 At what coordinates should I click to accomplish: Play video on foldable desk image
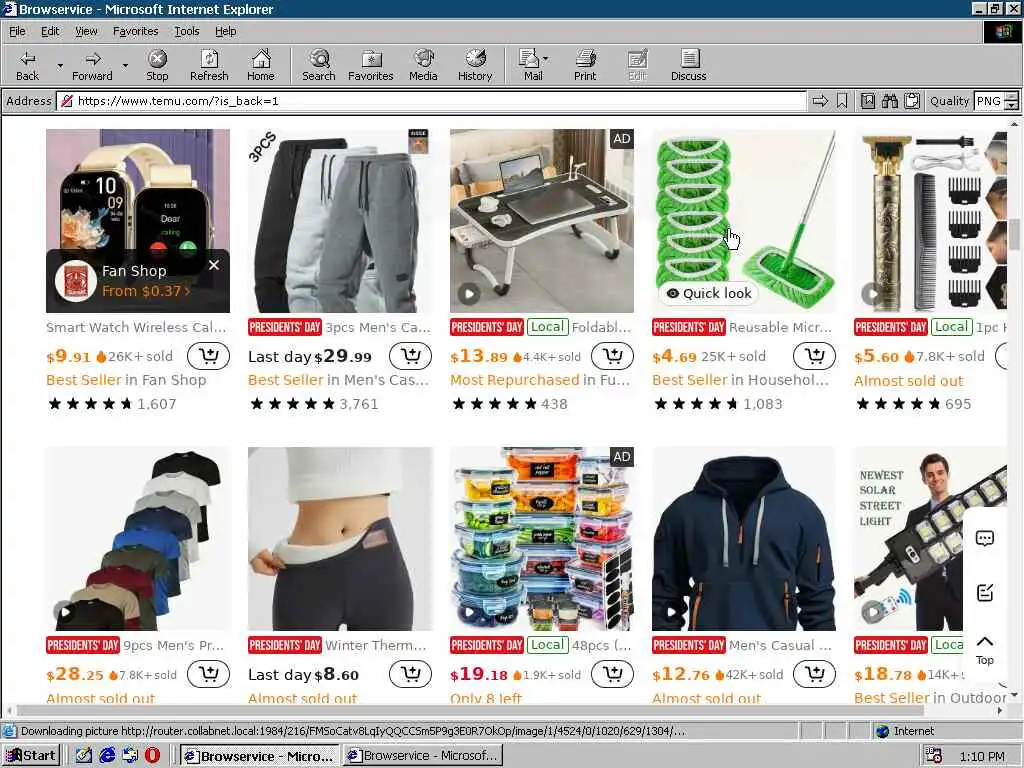coord(468,294)
